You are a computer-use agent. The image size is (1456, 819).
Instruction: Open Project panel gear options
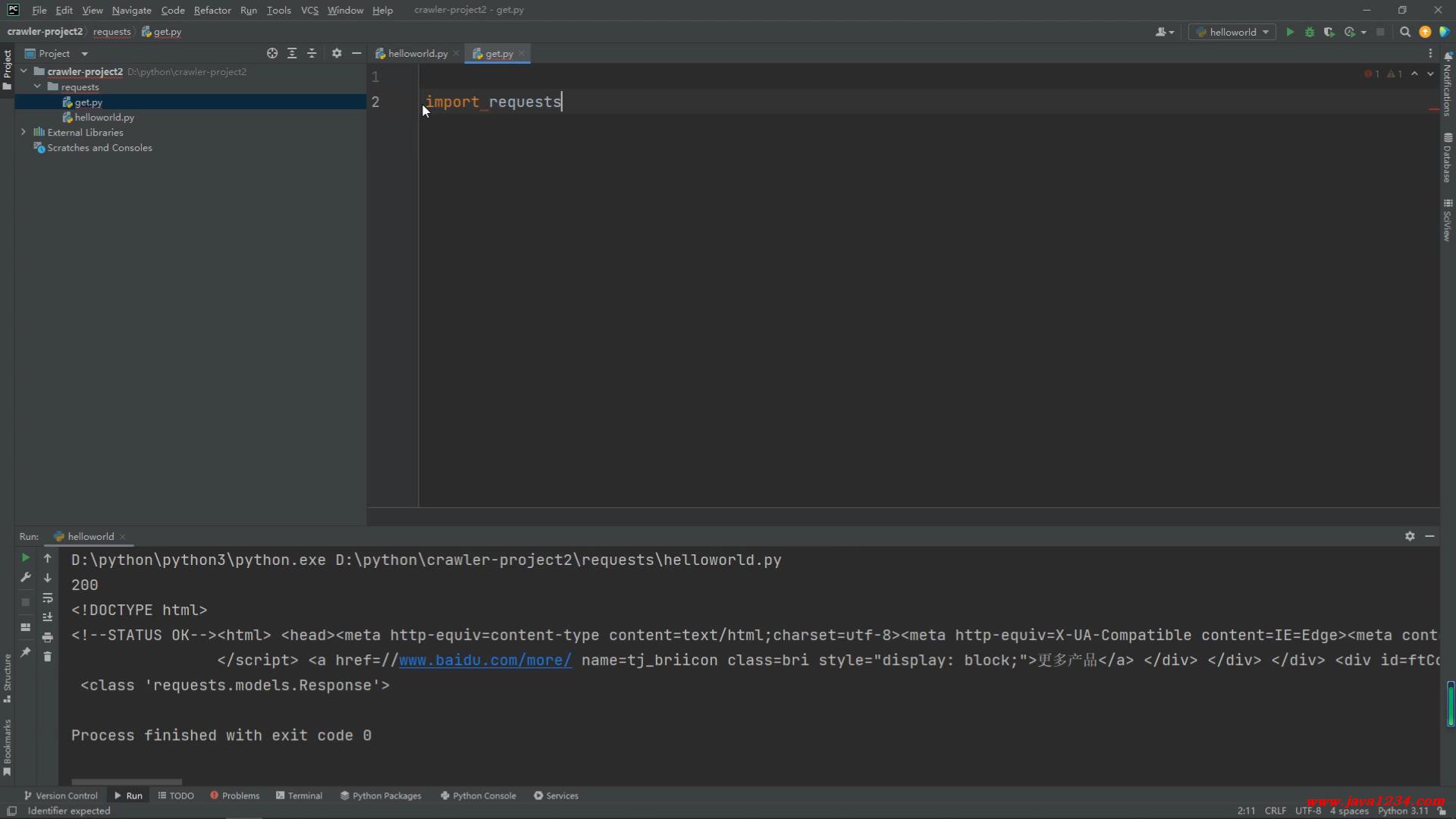click(x=337, y=53)
